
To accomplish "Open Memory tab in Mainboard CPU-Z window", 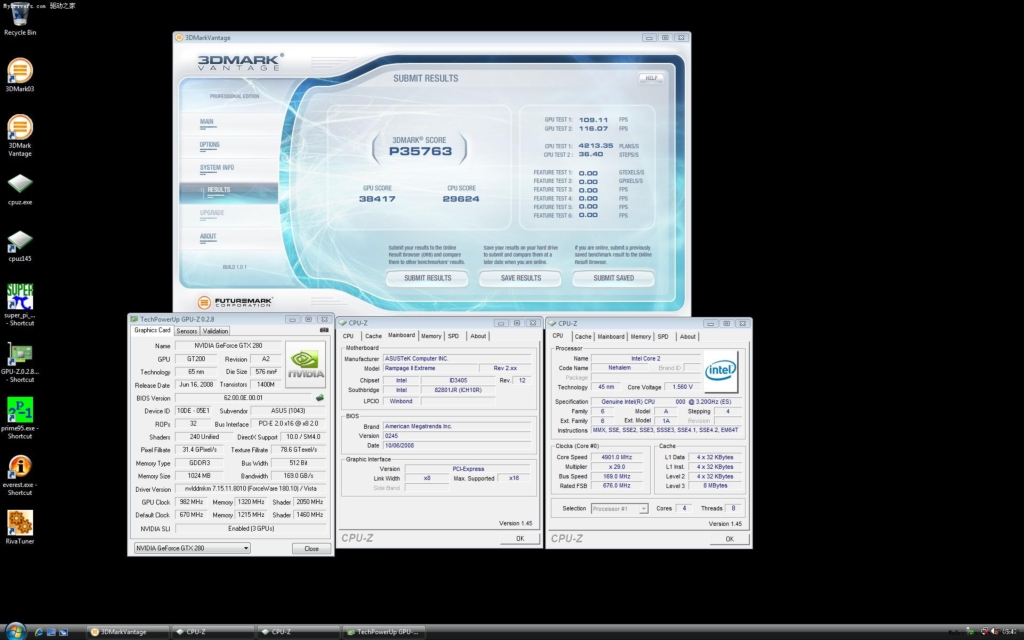I will point(431,336).
